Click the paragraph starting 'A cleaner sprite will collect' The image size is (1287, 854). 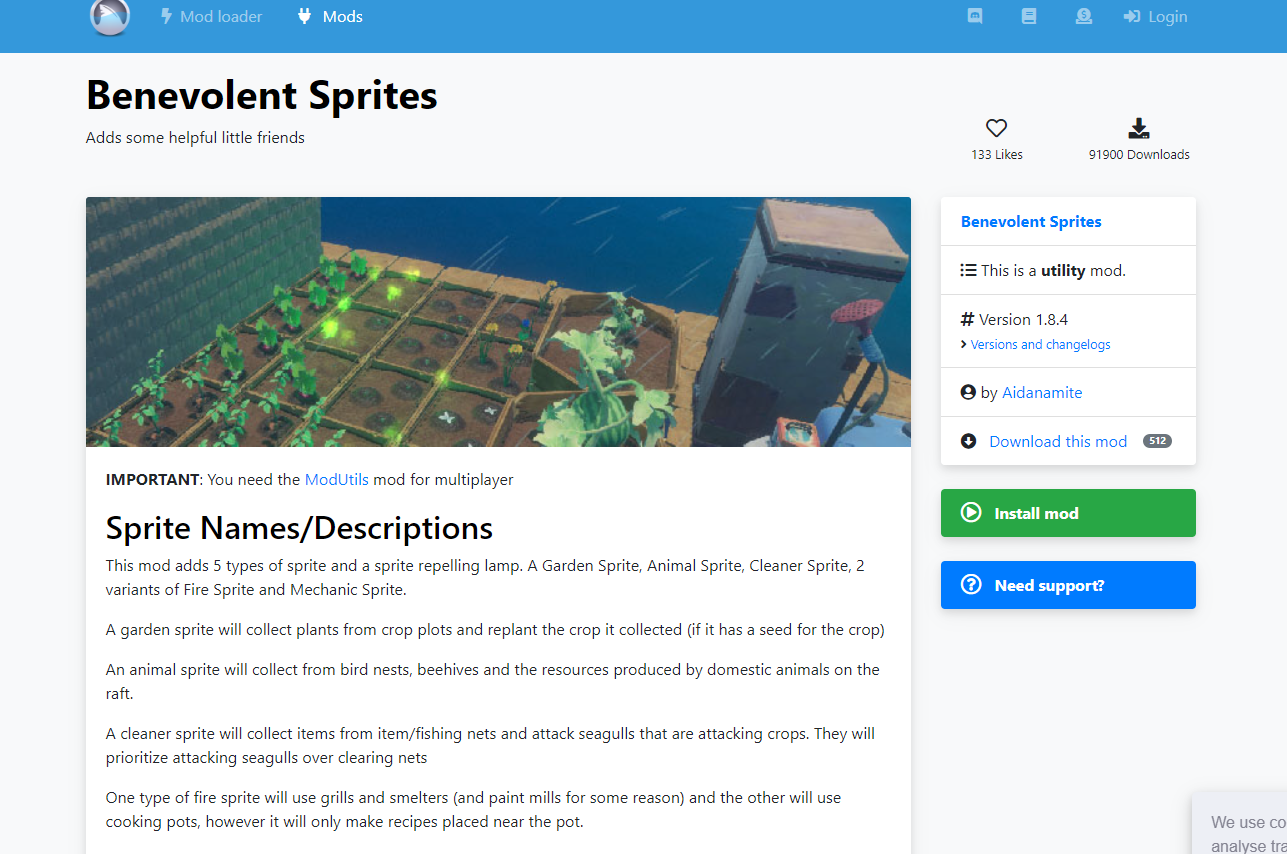(490, 746)
